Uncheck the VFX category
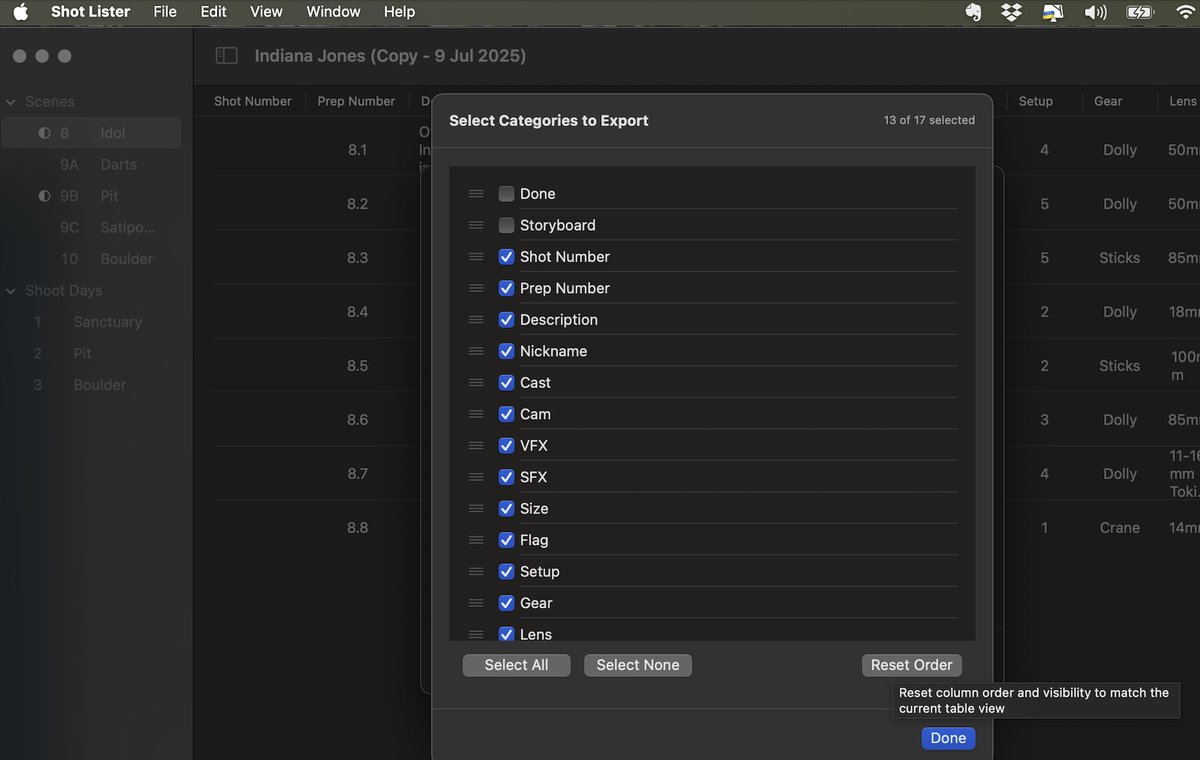 pos(507,446)
